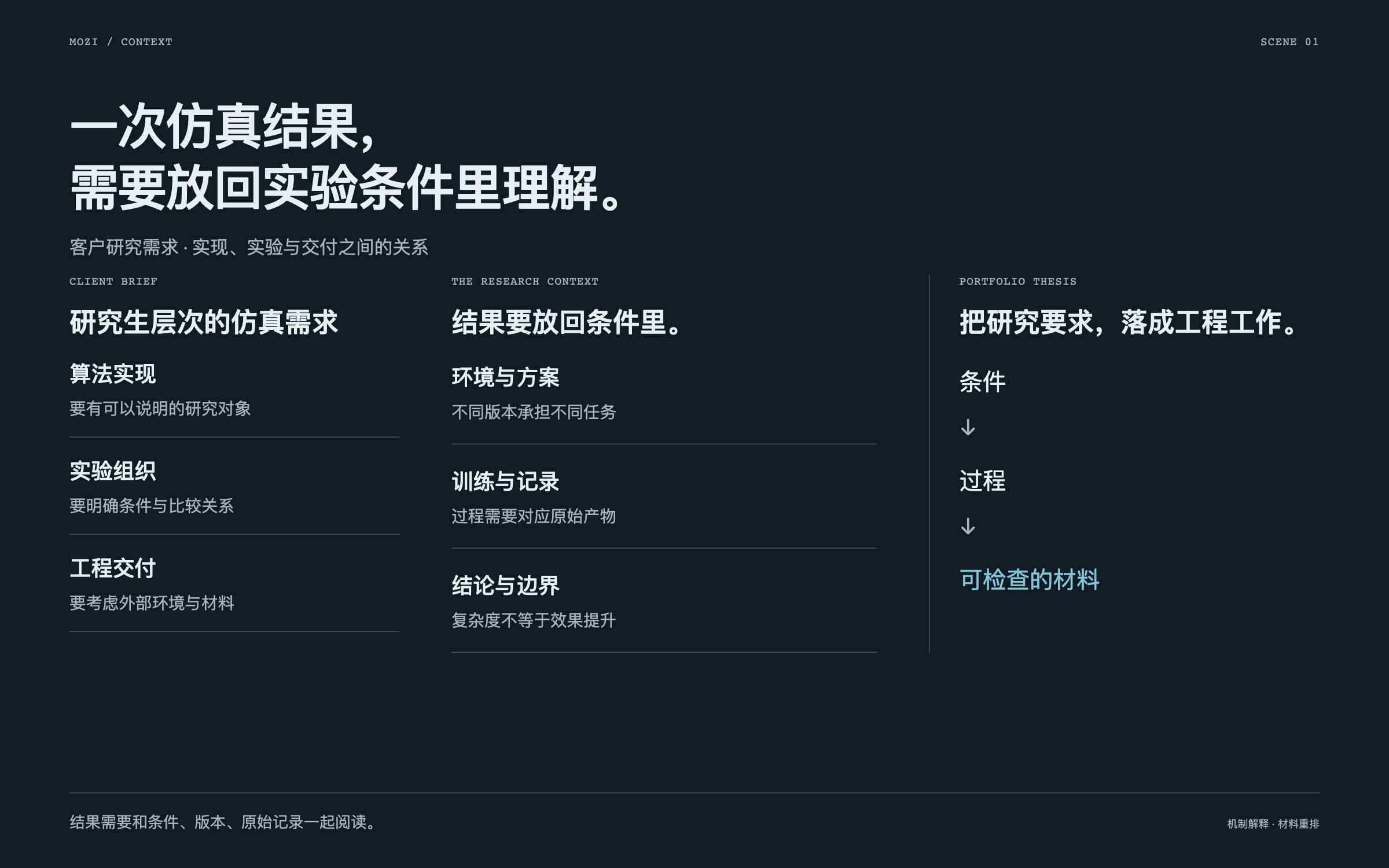Click the 过程 step in thesis flow
The image size is (1389, 868).
[x=983, y=481]
